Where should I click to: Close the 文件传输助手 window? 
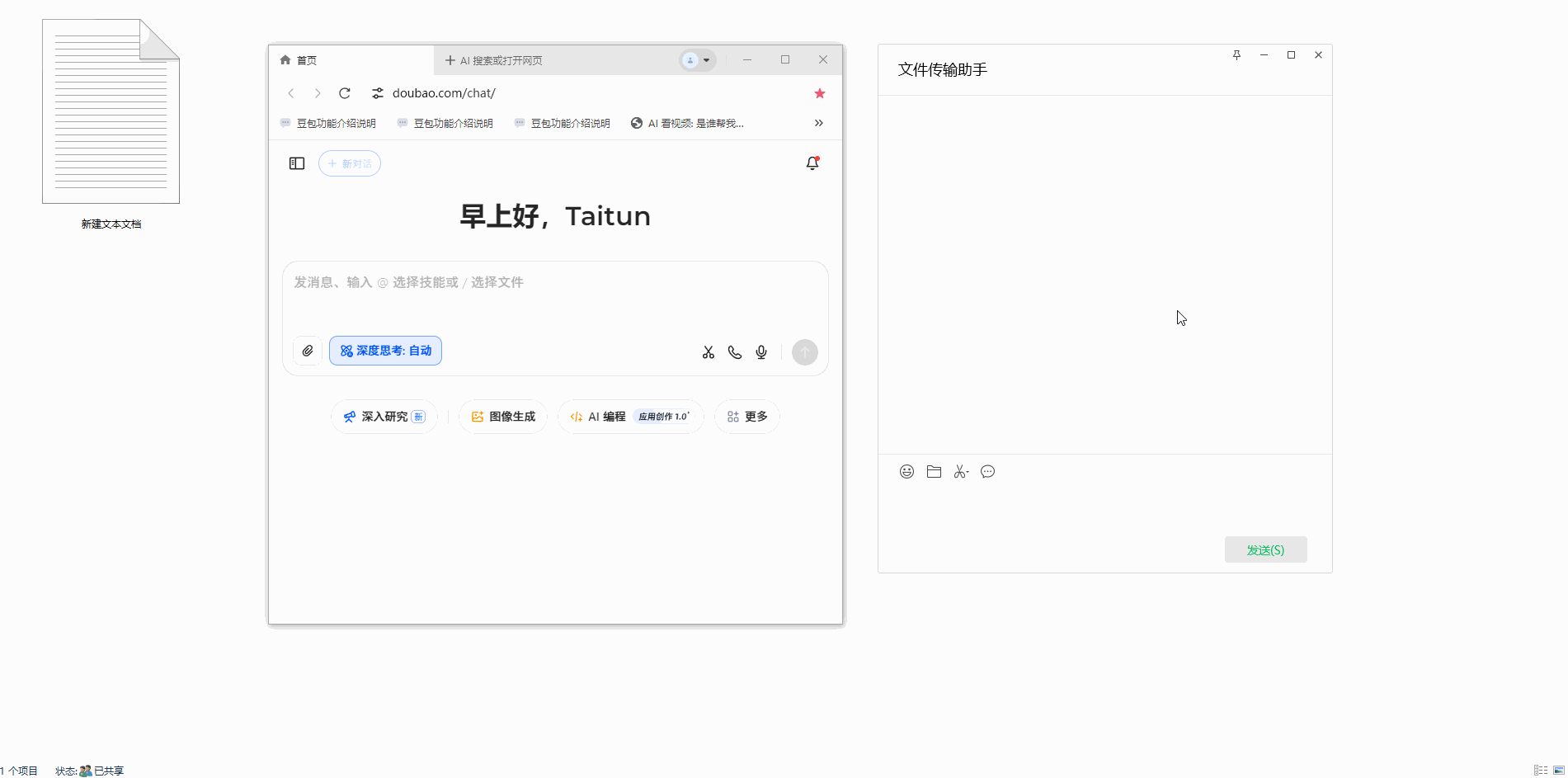(1318, 55)
